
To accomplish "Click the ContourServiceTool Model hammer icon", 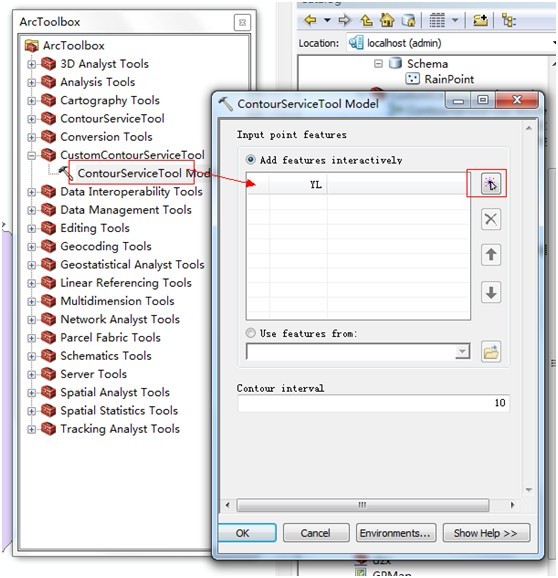I will pos(66,173).
